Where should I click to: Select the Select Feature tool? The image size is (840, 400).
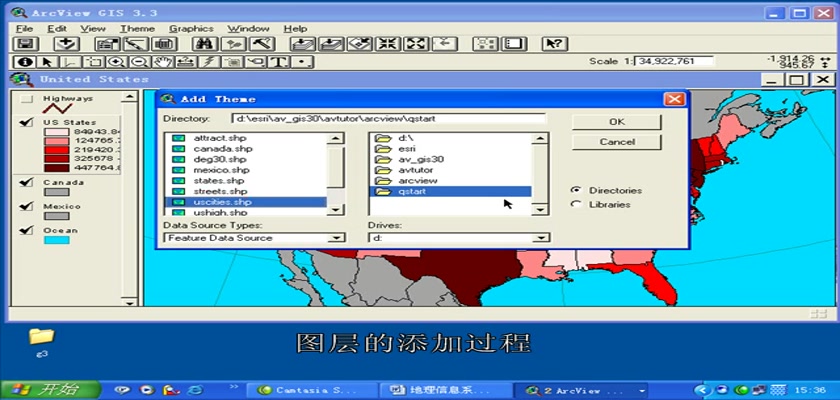pyautogui.click(x=94, y=62)
